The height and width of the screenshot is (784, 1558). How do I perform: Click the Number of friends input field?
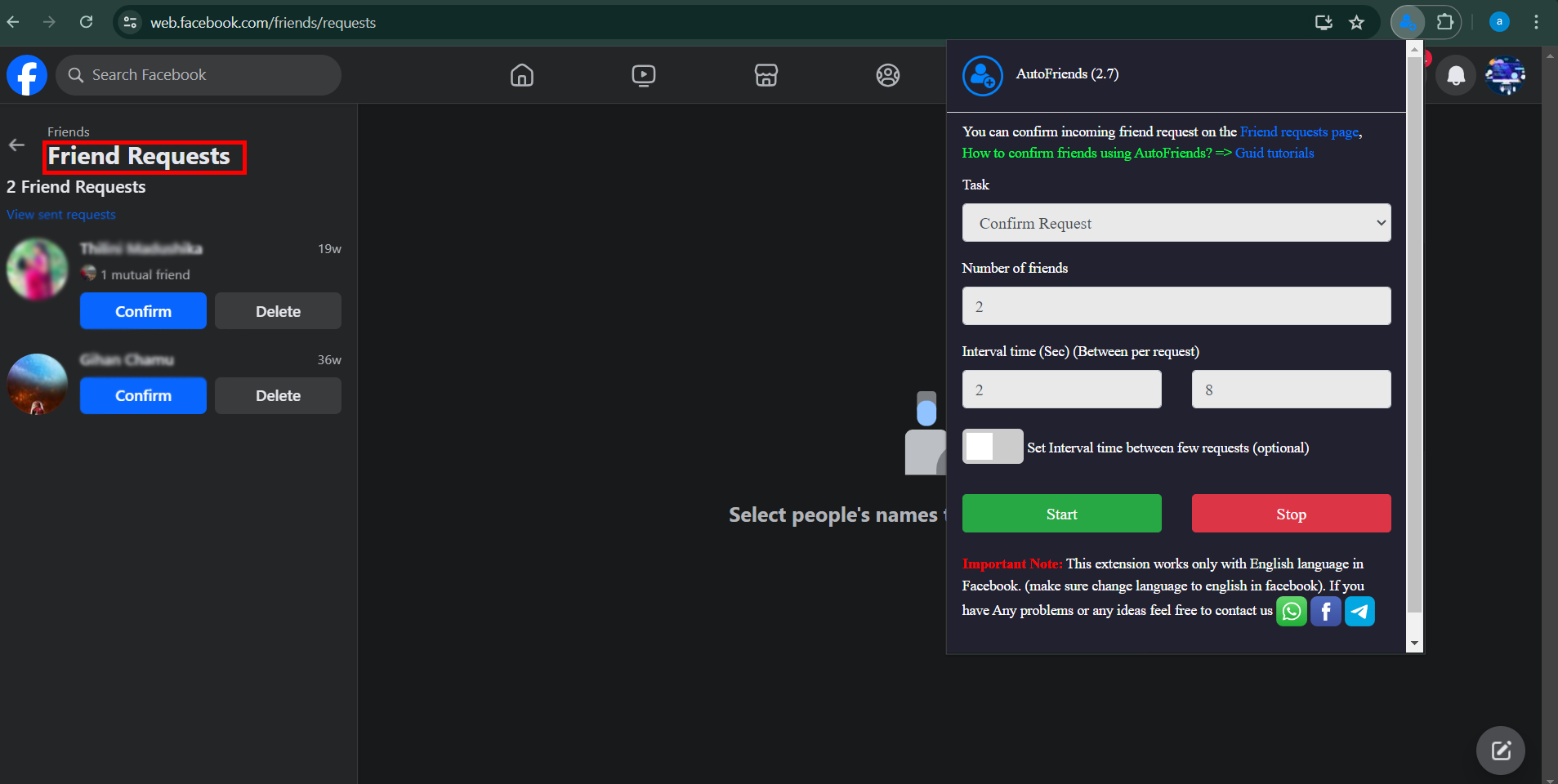tap(1176, 305)
